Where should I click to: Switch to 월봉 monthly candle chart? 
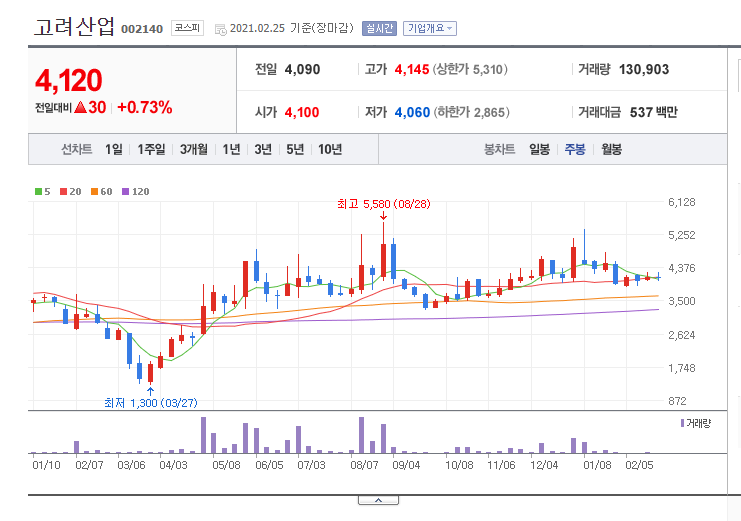(x=612, y=149)
